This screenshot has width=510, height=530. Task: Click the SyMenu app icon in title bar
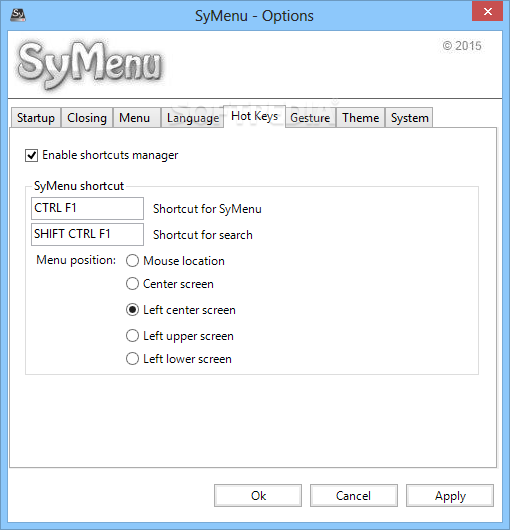click(18, 15)
